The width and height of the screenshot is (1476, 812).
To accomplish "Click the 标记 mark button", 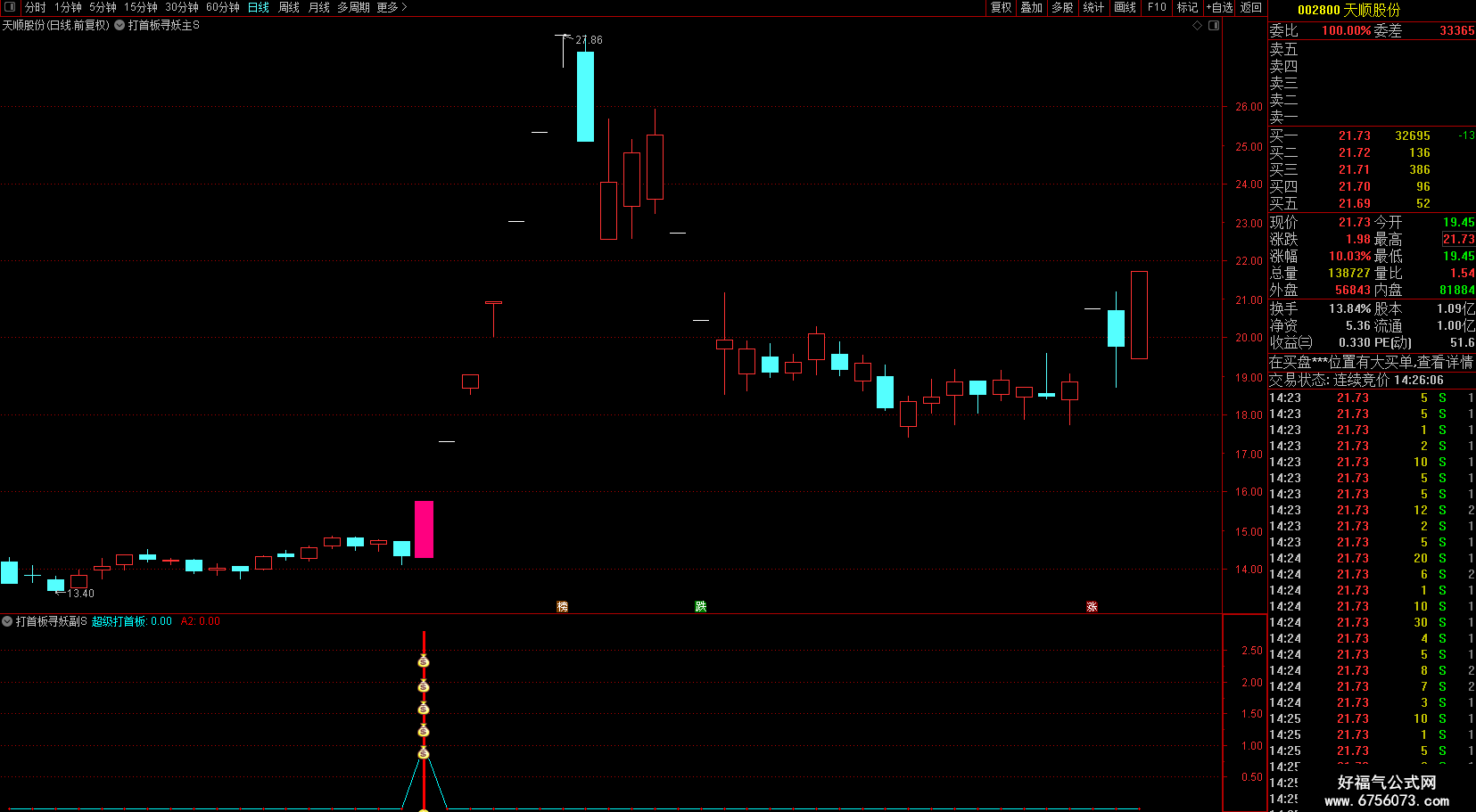I will click(1187, 7).
